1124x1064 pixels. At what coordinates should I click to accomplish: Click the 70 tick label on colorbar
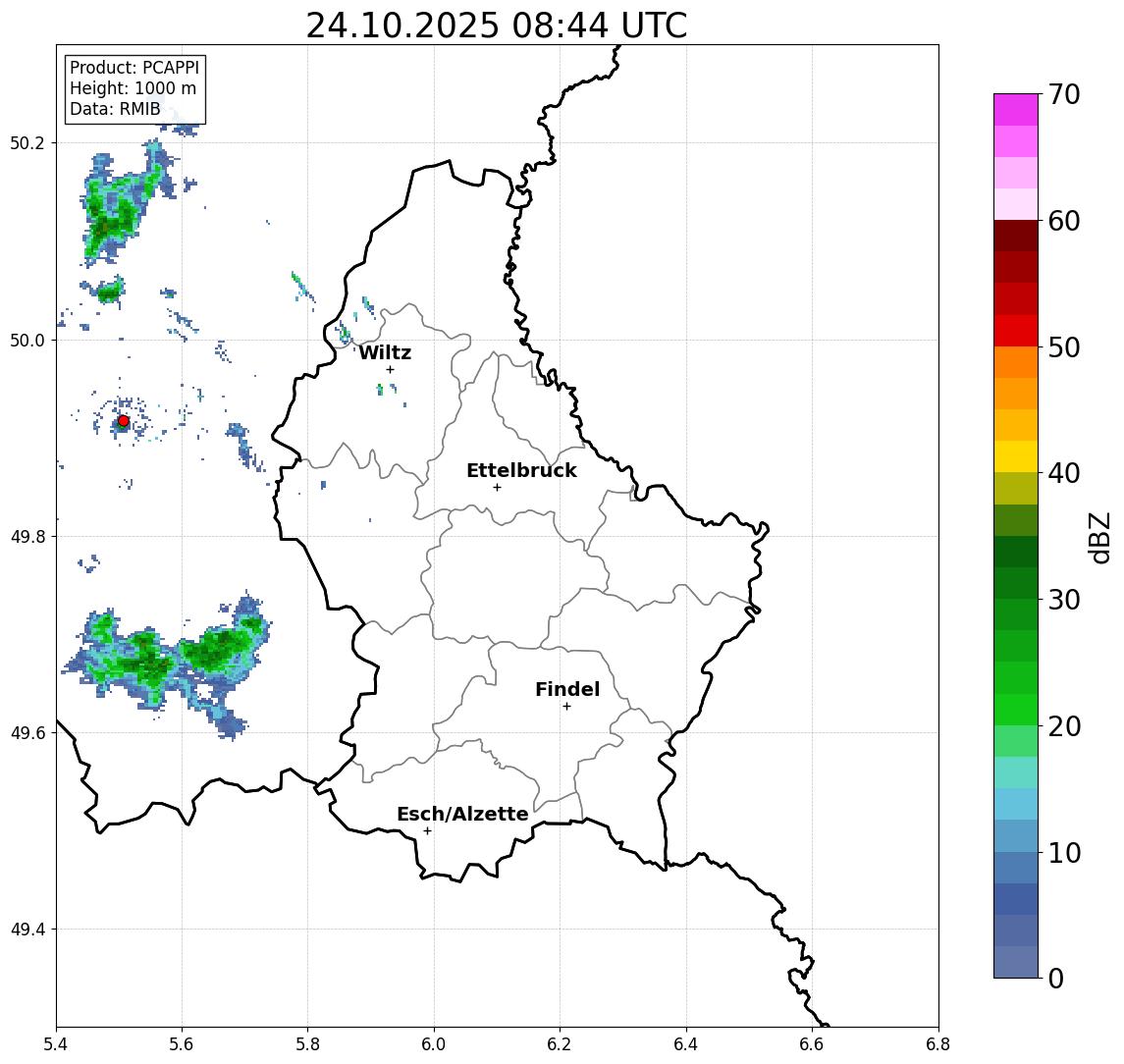point(1064,94)
